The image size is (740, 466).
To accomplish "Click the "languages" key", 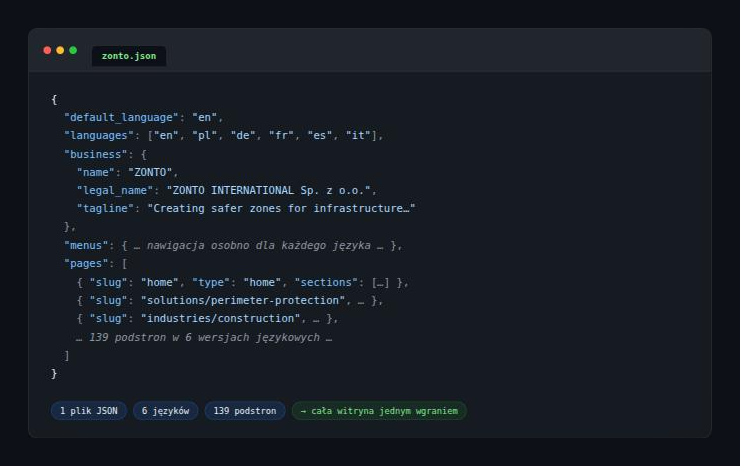I will [99, 136].
